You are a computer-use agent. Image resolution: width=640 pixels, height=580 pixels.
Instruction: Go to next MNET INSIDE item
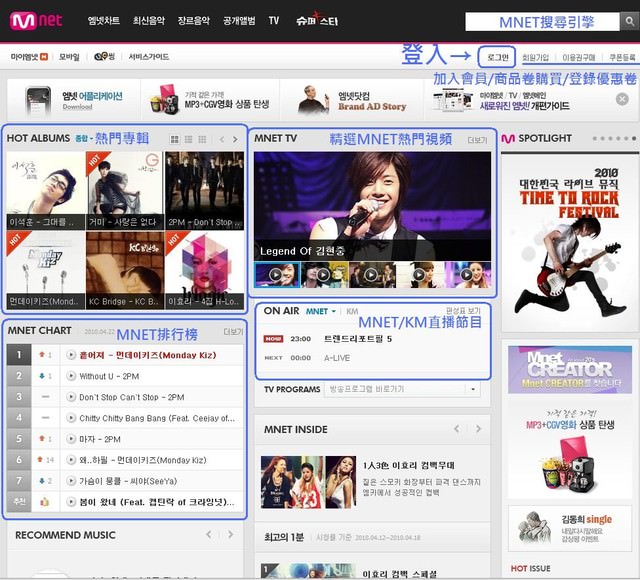coord(478,429)
